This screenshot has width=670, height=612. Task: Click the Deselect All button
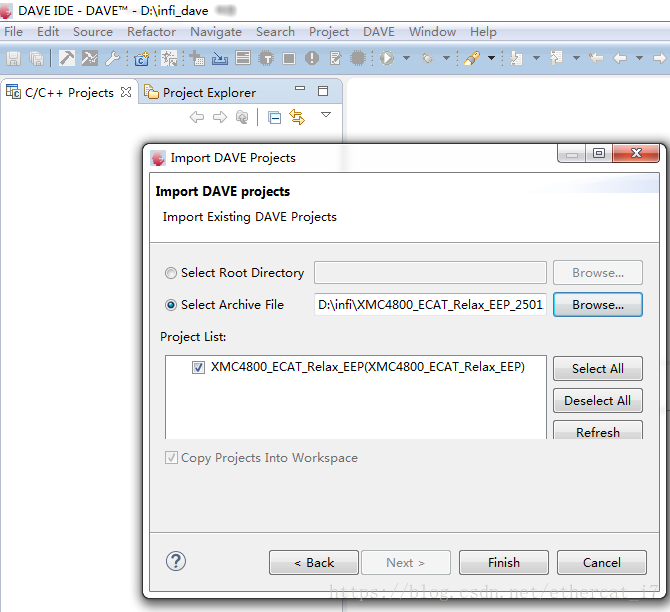pos(598,400)
